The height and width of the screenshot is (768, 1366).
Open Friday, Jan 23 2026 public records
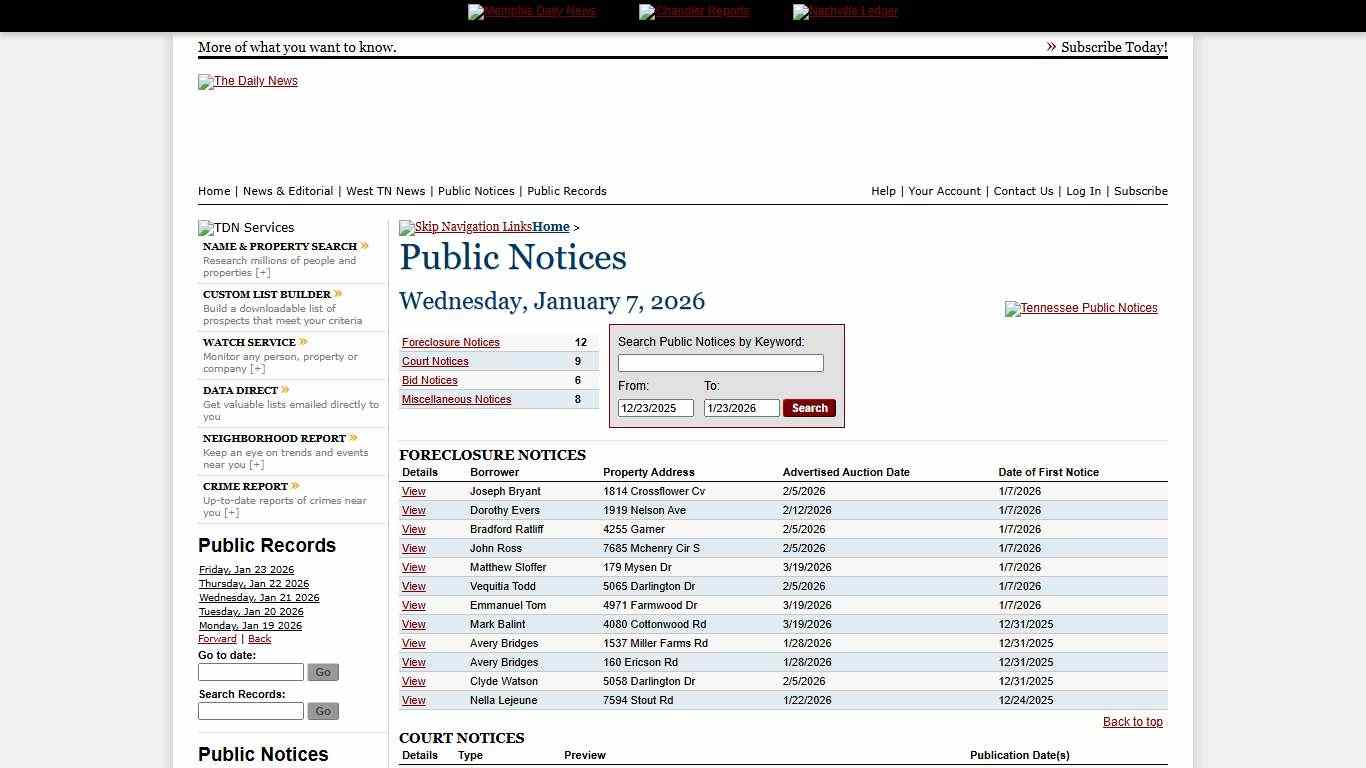click(246, 569)
